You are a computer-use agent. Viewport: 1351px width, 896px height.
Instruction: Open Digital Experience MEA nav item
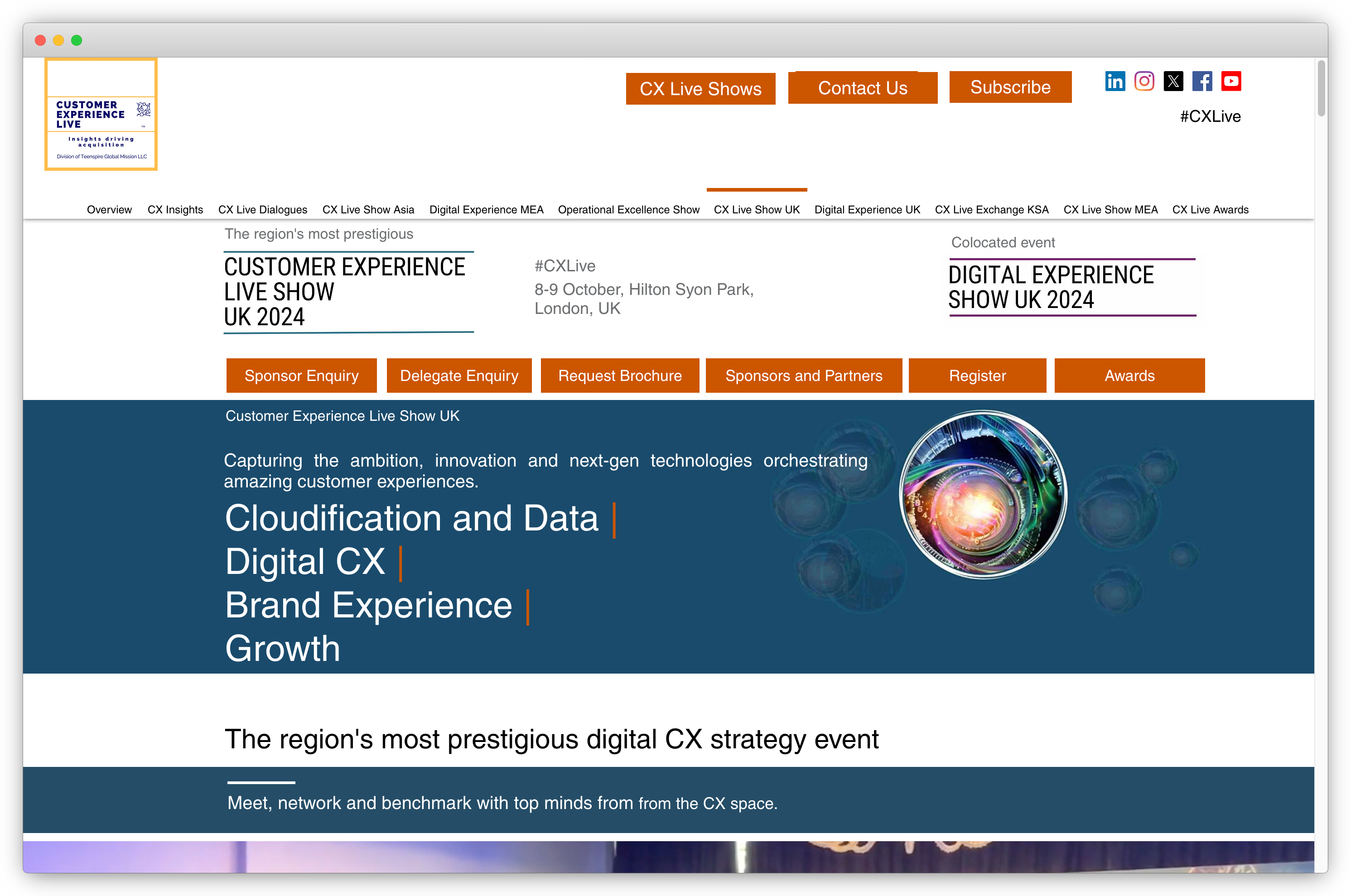click(x=486, y=210)
